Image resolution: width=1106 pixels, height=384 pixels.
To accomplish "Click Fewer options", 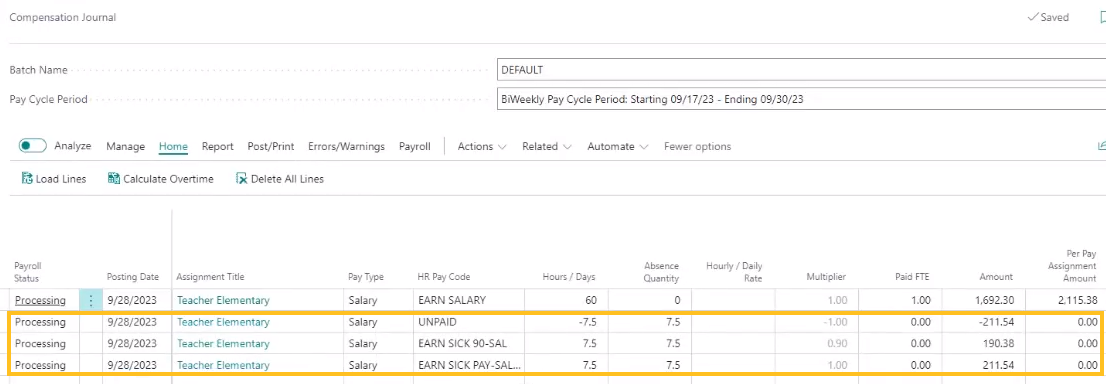I will pos(698,147).
